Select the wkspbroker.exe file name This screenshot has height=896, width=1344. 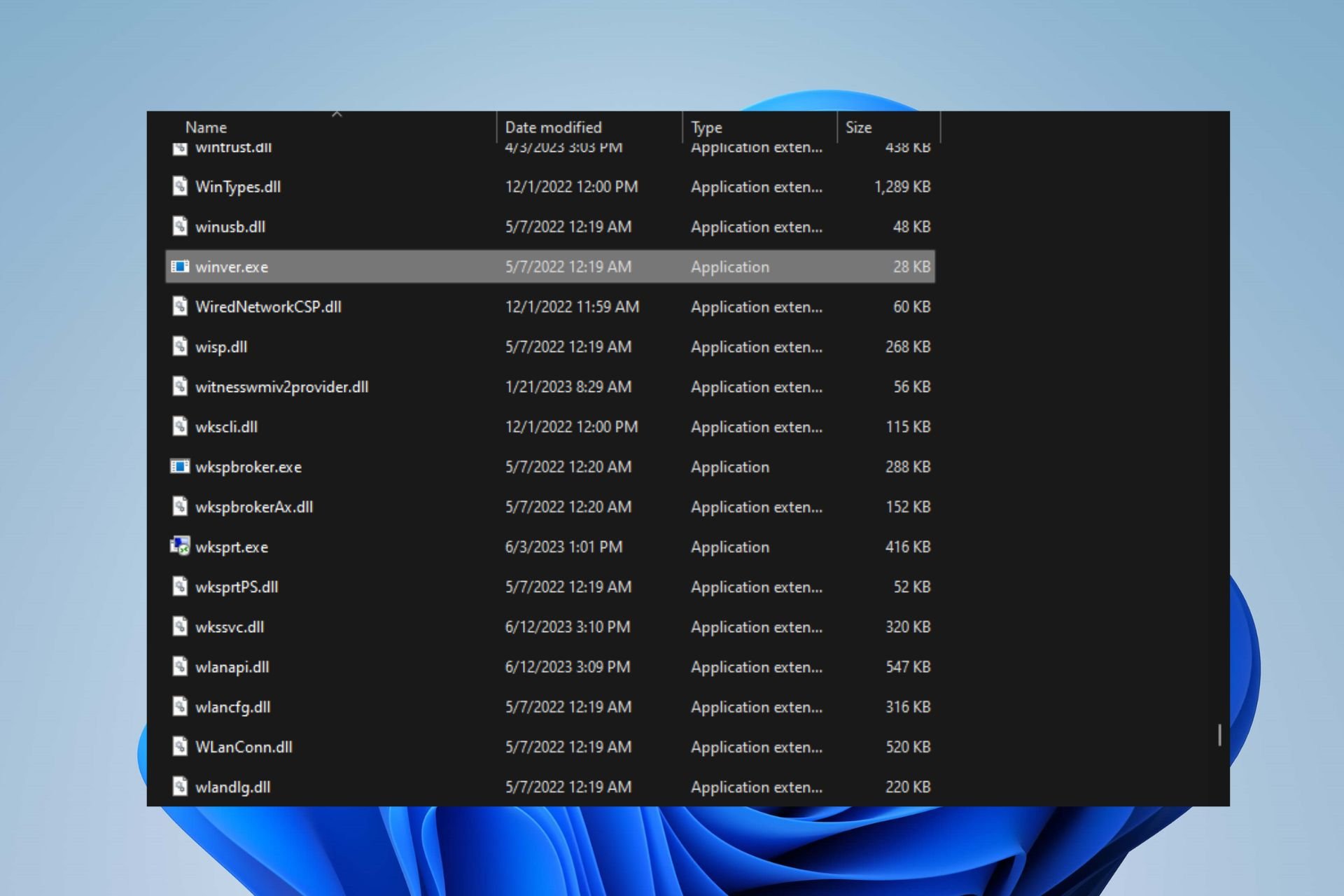pos(248,467)
